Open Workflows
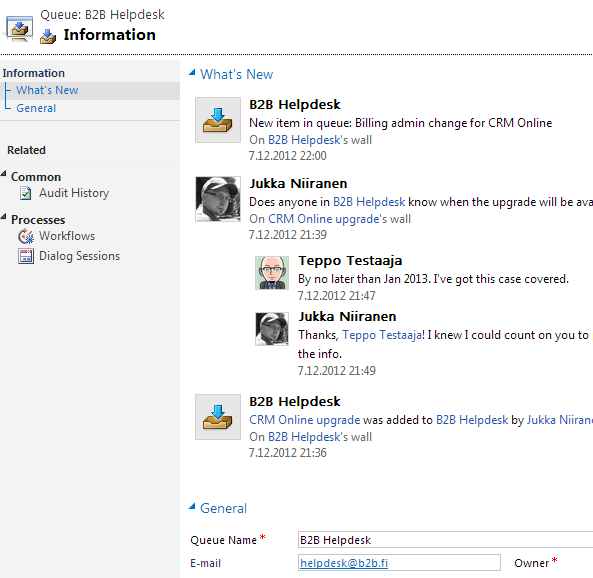Image resolution: width=593 pixels, height=578 pixels. [x=67, y=236]
